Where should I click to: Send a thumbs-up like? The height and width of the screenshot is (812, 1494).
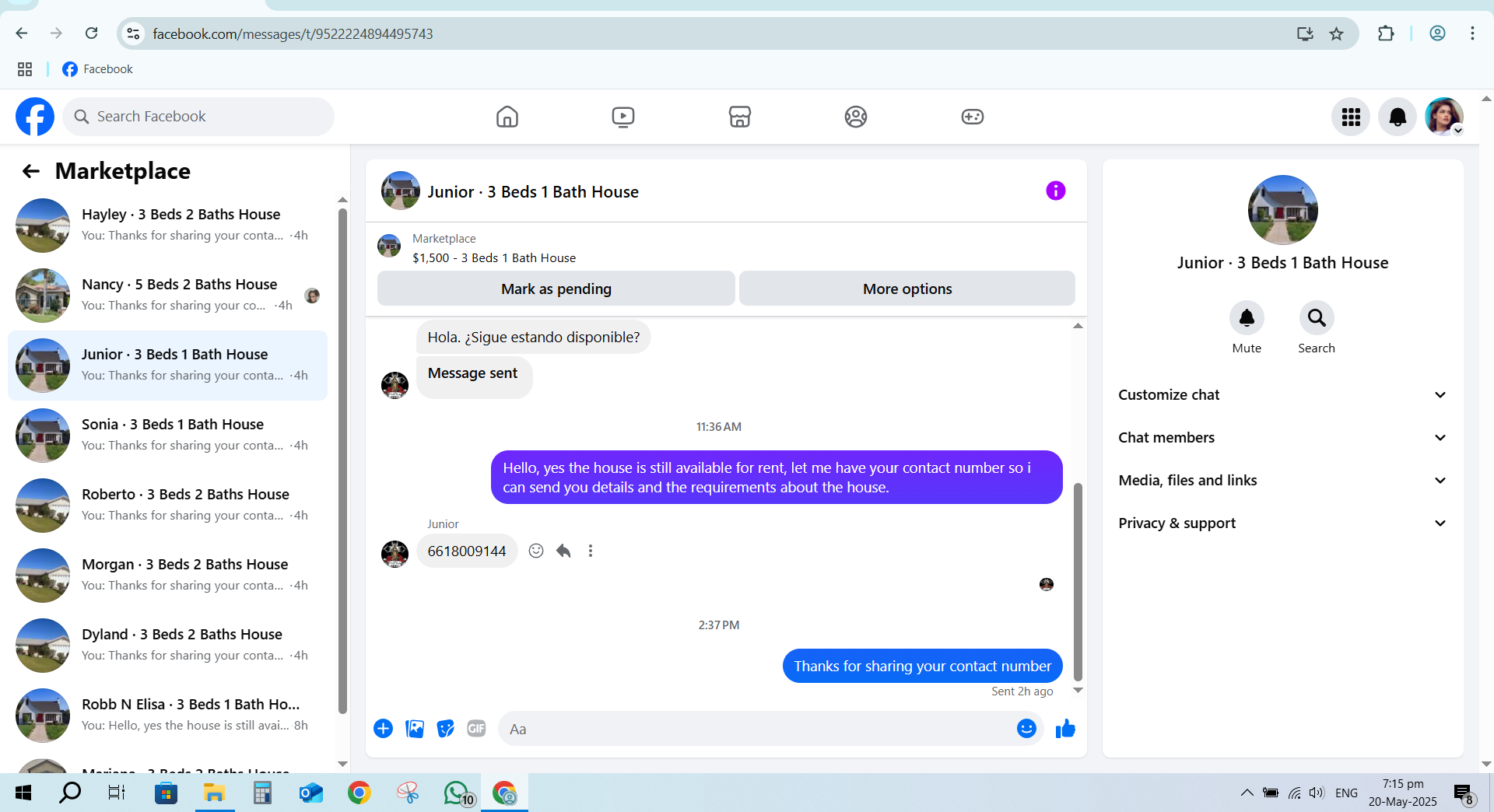(1065, 729)
